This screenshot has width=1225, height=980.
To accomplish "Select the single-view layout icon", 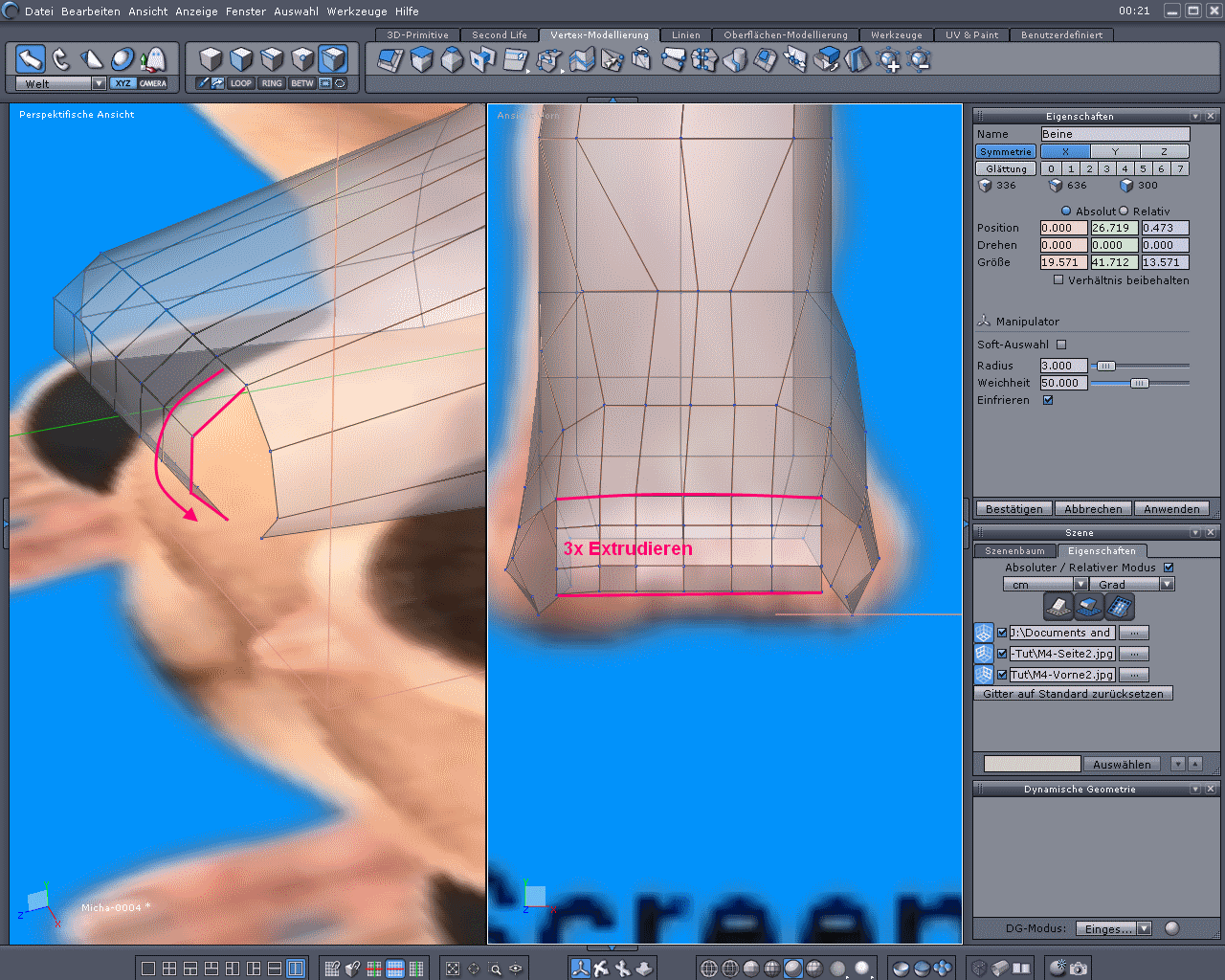I will pyautogui.click(x=148, y=969).
